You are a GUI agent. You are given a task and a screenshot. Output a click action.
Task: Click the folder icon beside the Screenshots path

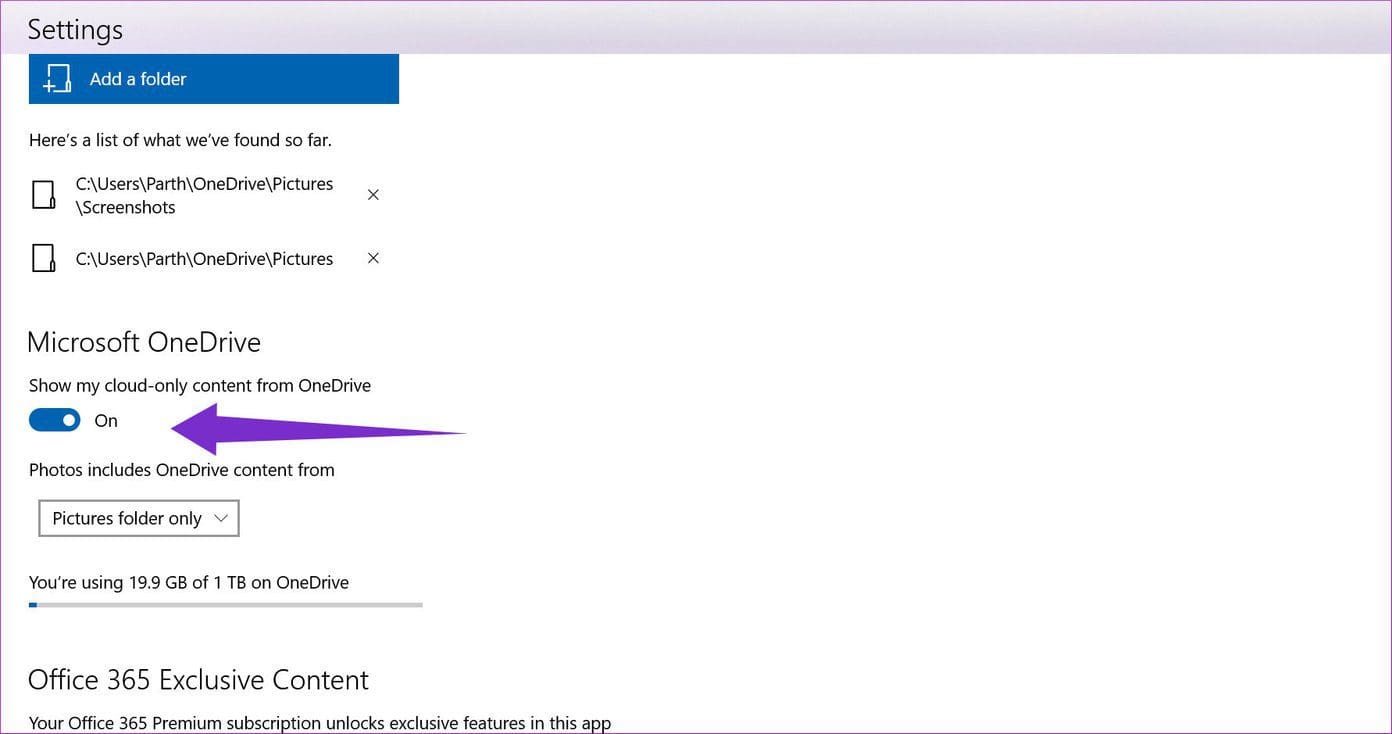coord(44,195)
